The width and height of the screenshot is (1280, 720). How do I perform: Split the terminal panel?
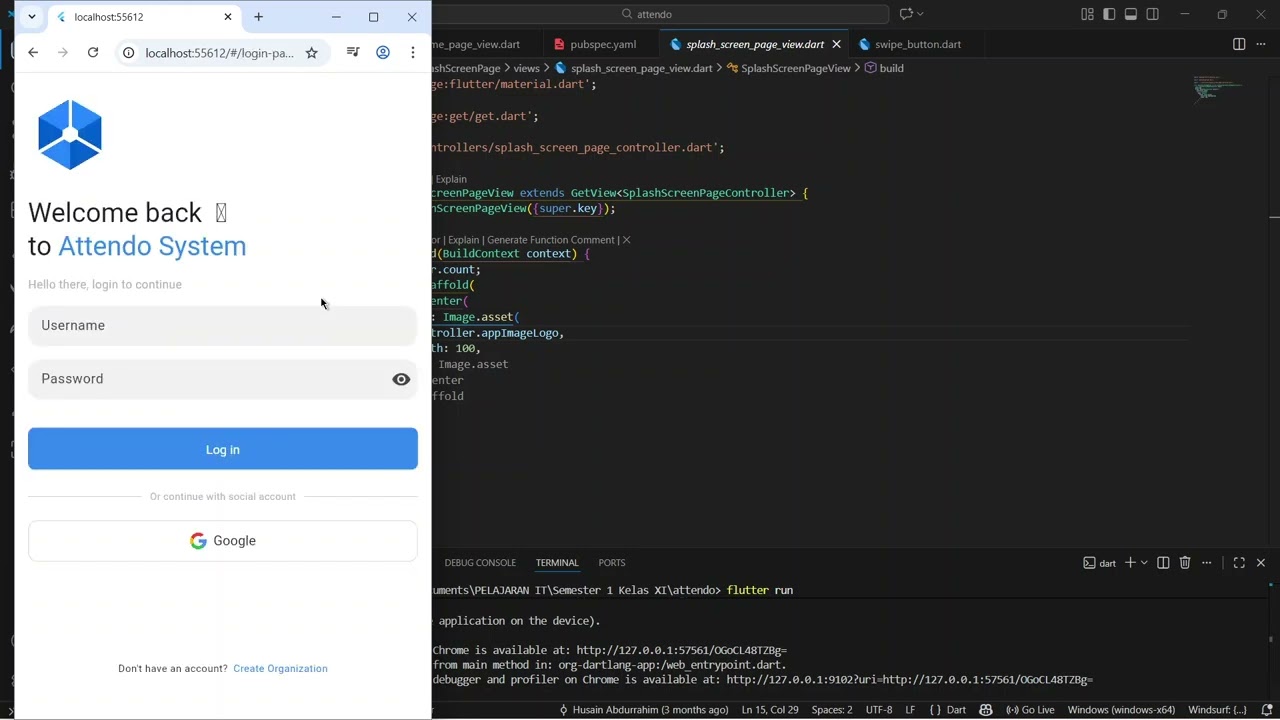click(x=1163, y=563)
